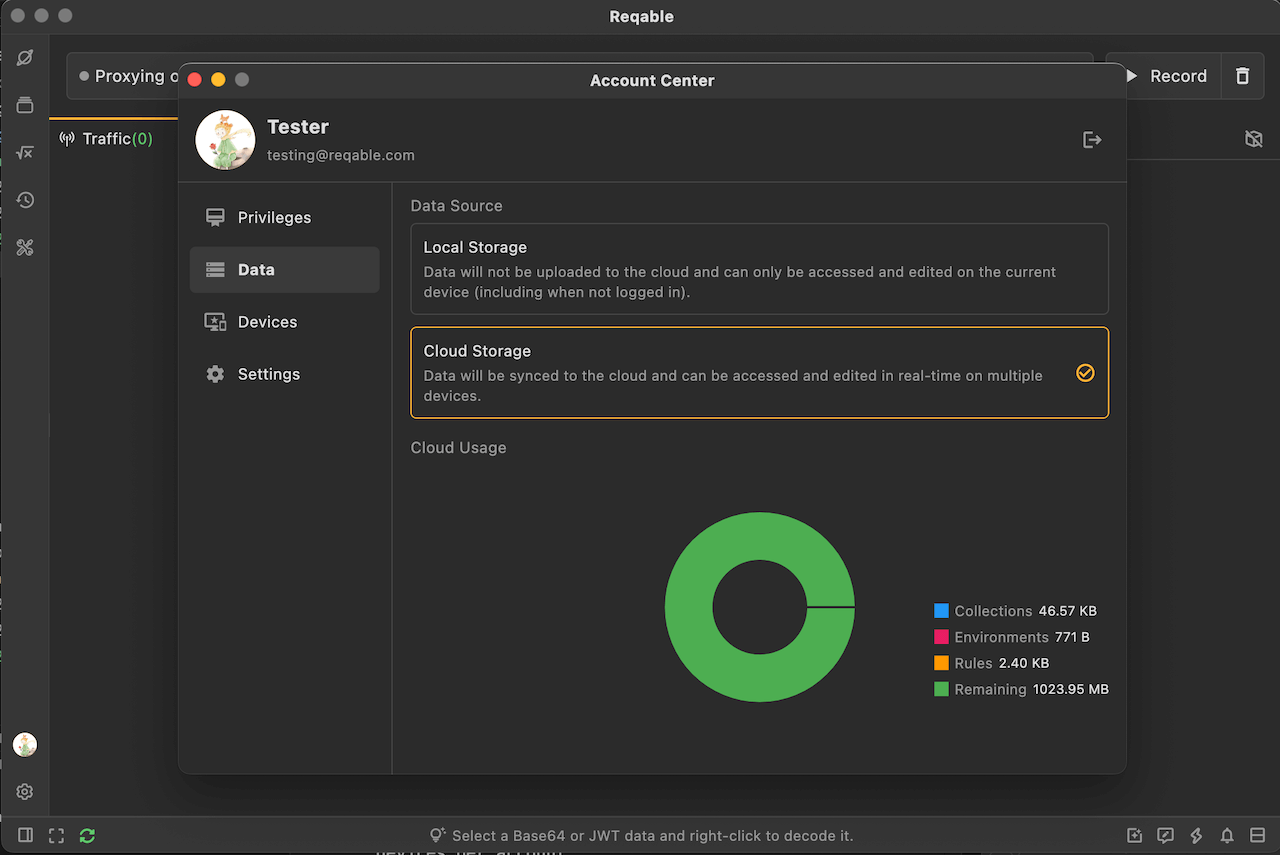The width and height of the screenshot is (1280, 855).
Task: Click the green sync icon in status bar
Action: (x=87, y=835)
